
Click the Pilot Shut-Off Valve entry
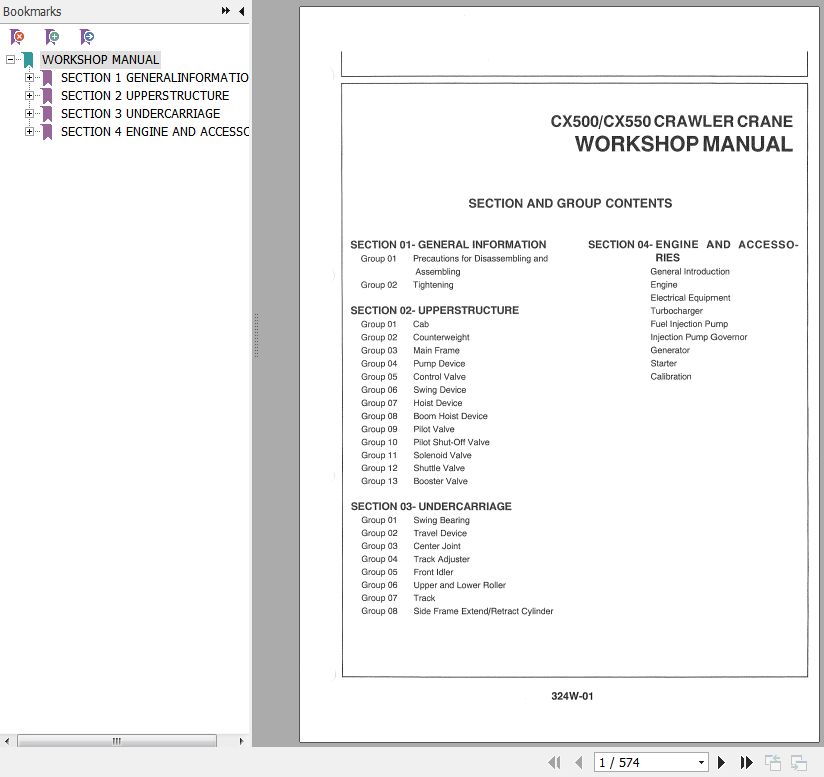451,442
